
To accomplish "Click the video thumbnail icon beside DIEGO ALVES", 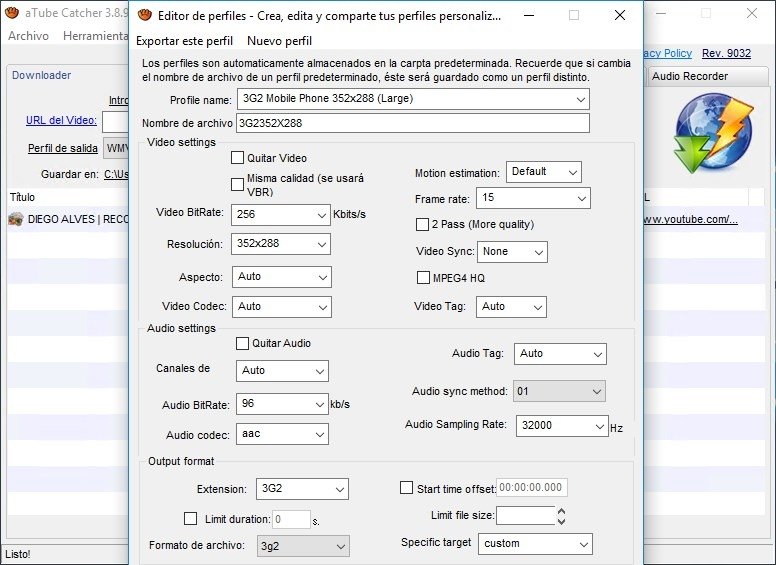I will click(x=16, y=219).
